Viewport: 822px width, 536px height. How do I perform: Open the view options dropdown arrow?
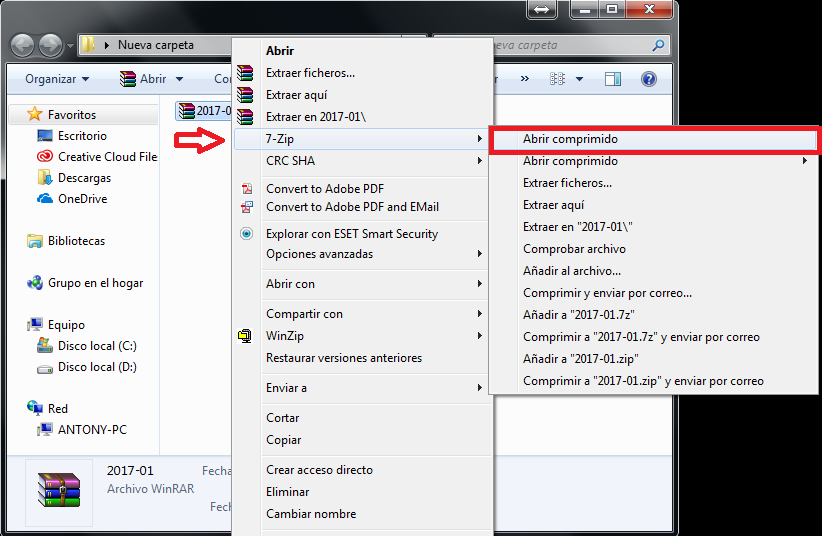(579, 79)
